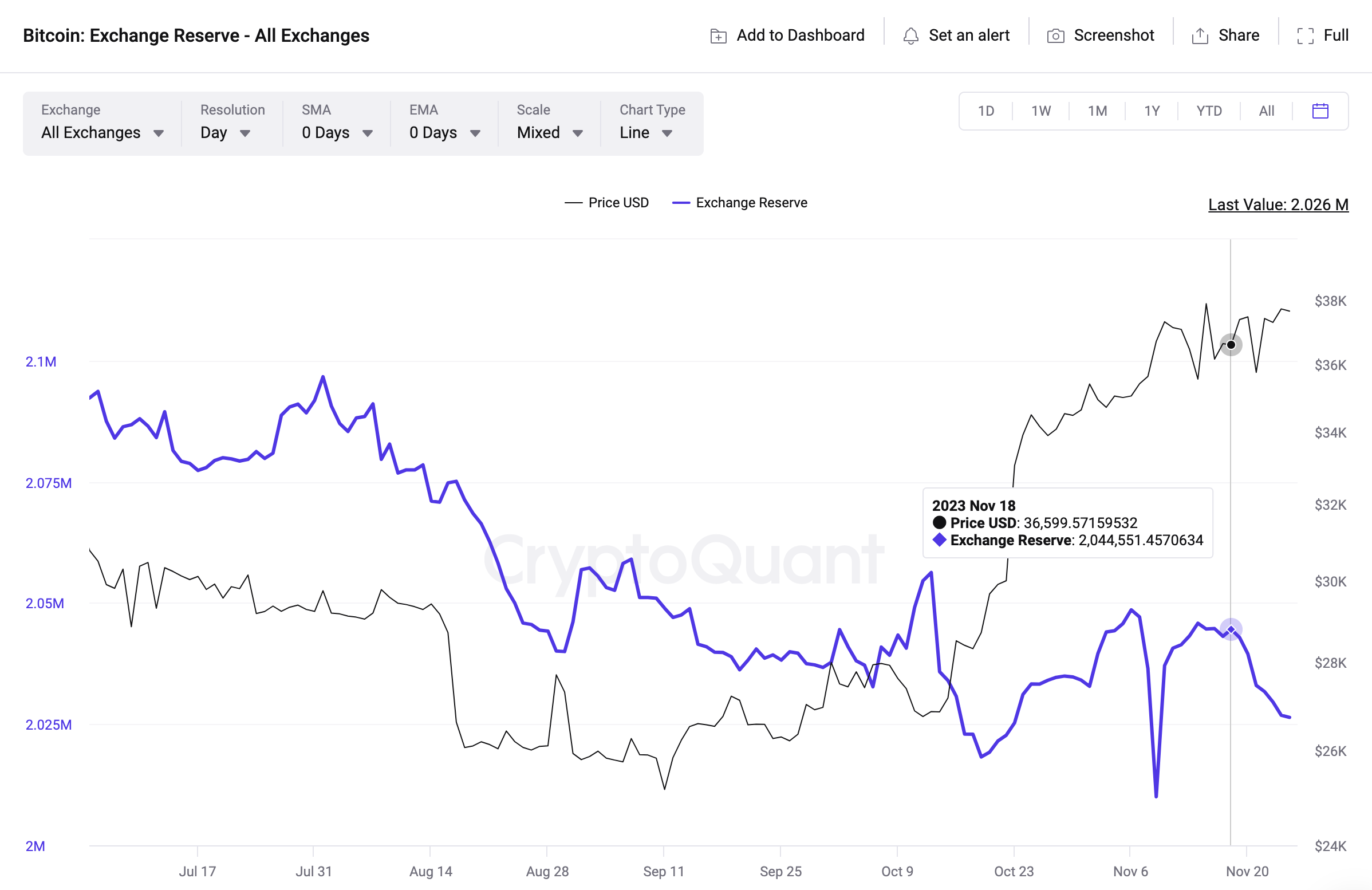Toggle the Scale Mixed setting
Screen dimensions: 1372x890
coord(548,131)
